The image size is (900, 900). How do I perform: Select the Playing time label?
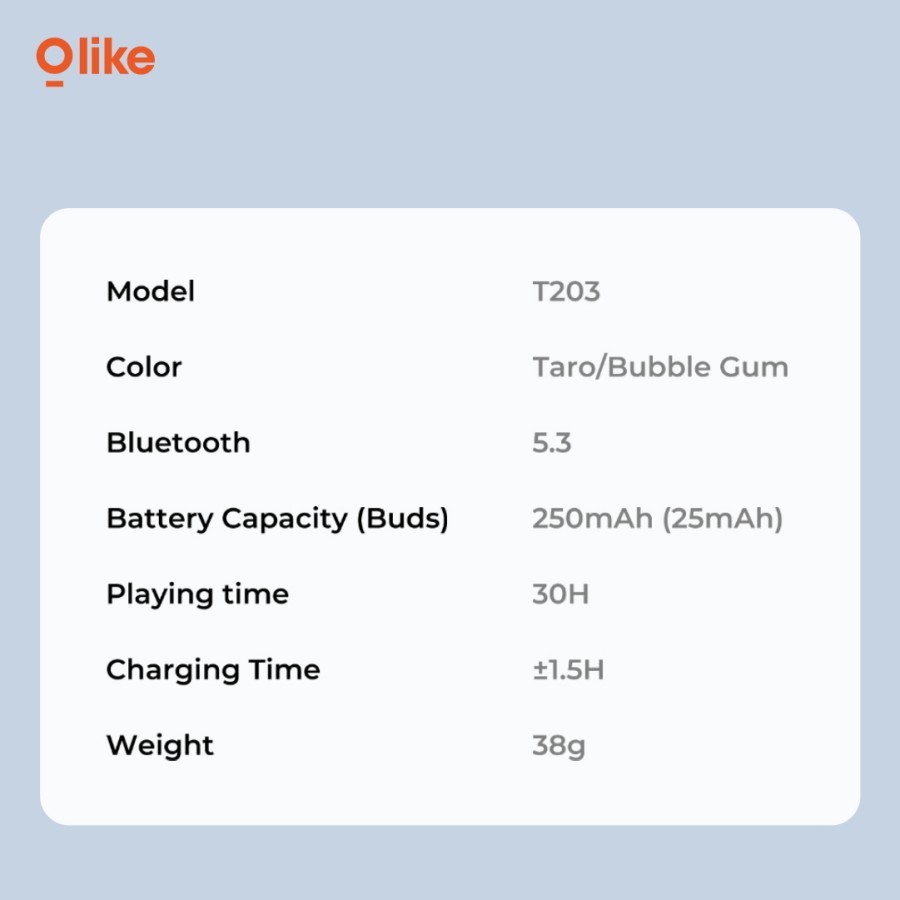click(x=197, y=594)
